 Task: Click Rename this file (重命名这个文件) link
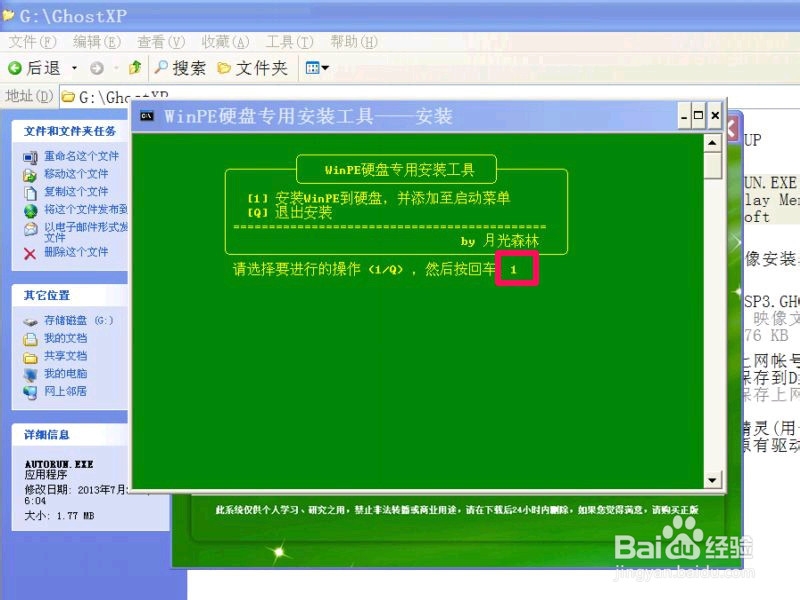[81, 156]
